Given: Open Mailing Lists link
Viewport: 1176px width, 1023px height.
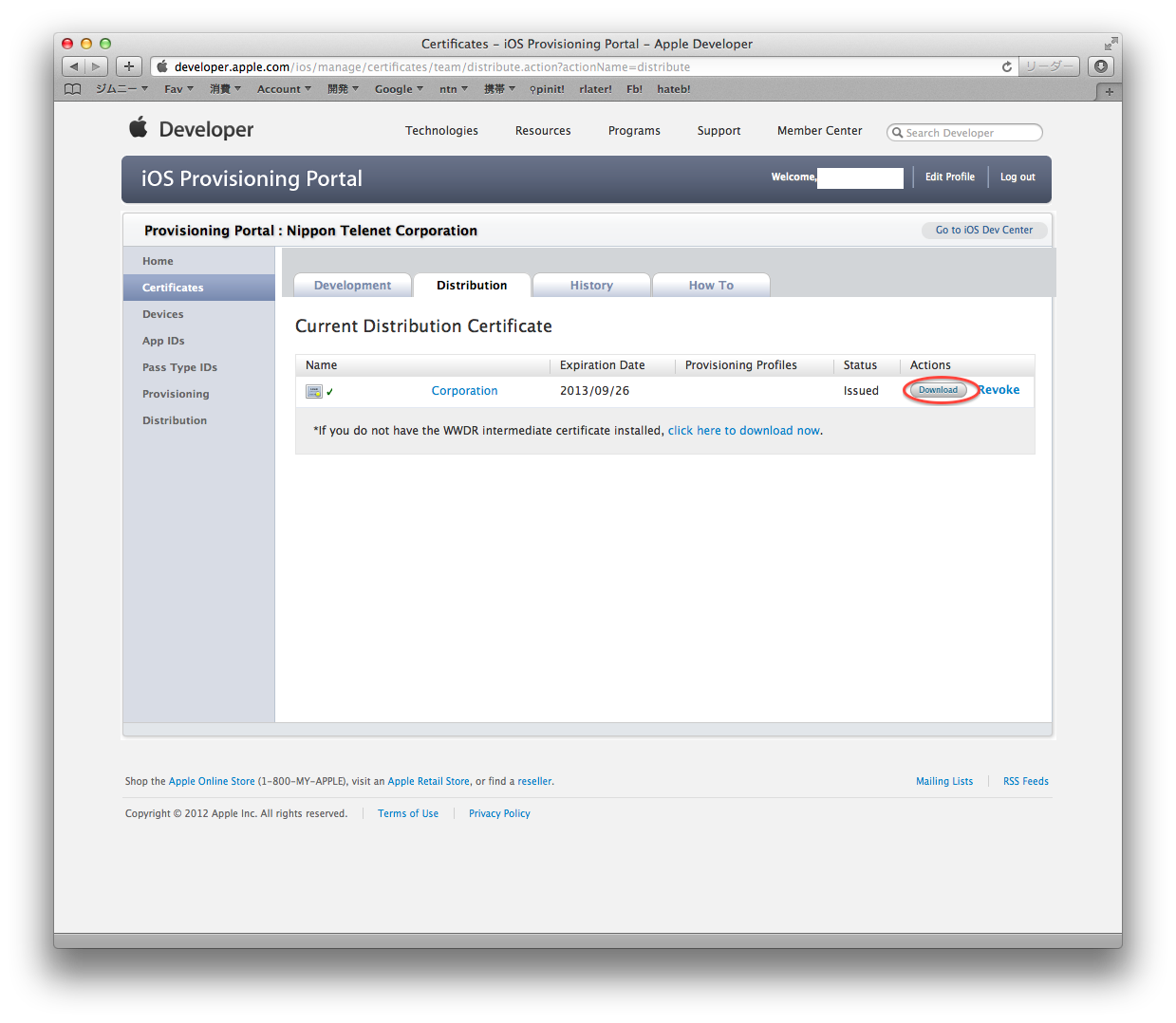Looking at the screenshot, I should [x=944, y=782].
